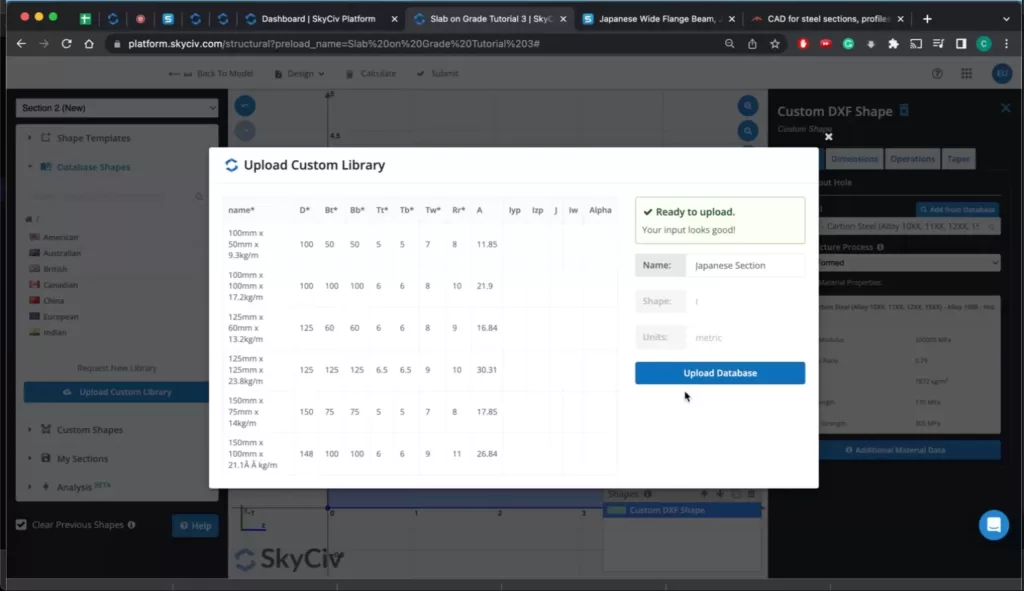This screenshot has width=1024, height=591.
Task: Open the China shapes library
Action: point(53,300)
